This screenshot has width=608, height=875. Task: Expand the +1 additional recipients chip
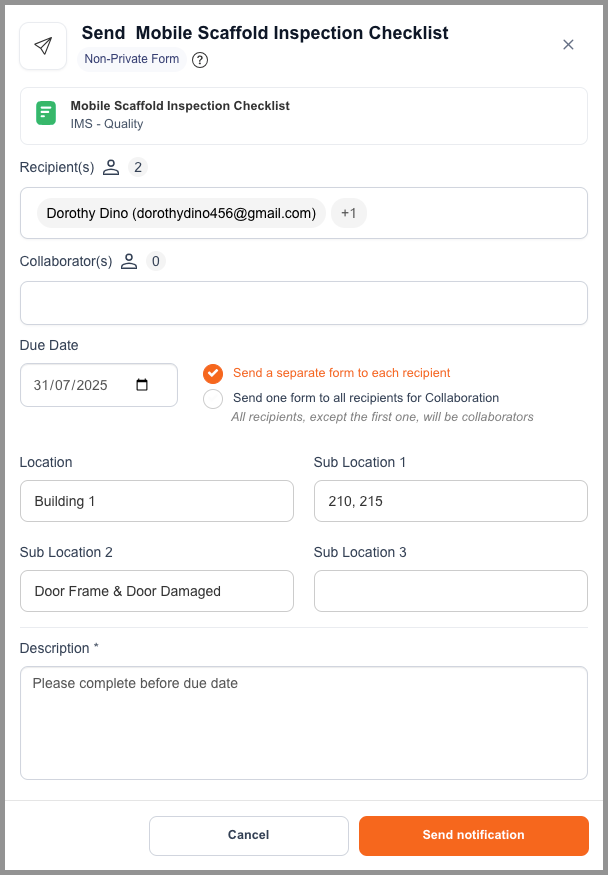(x=349, y=213)
